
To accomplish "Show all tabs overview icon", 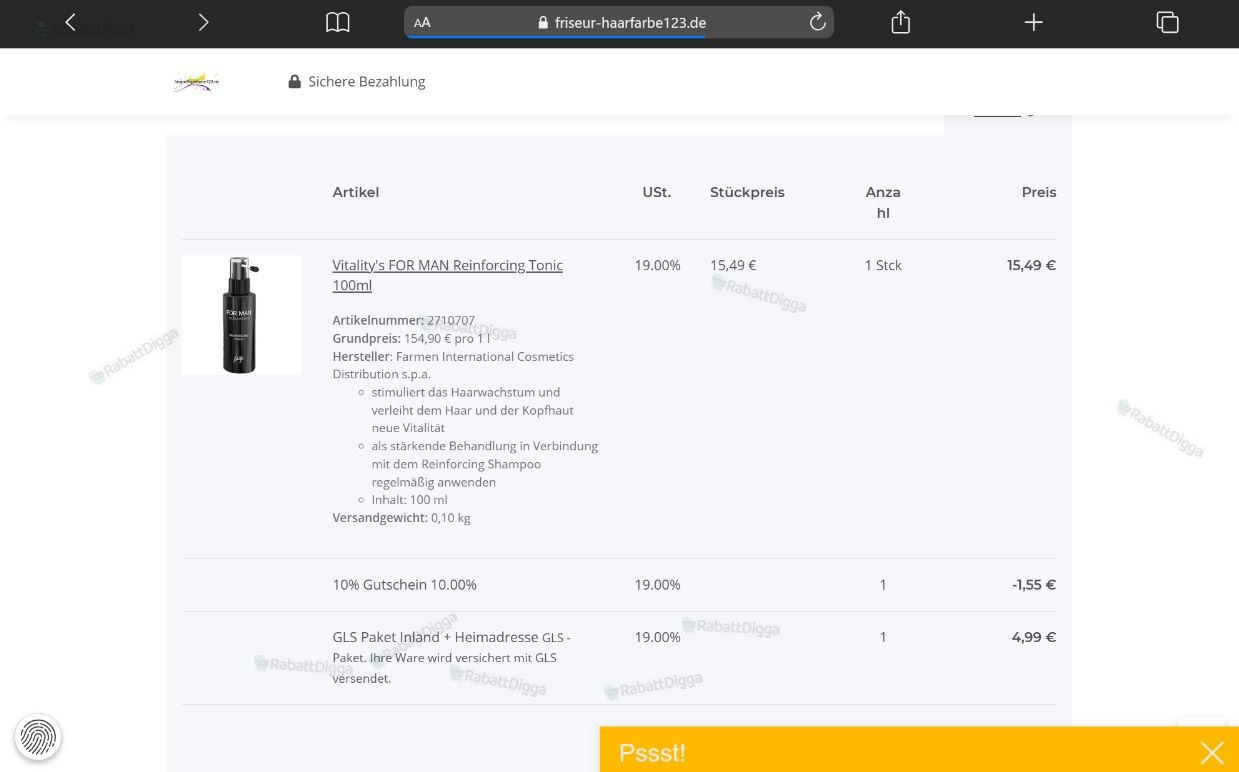I will [x=1167, y=22].
